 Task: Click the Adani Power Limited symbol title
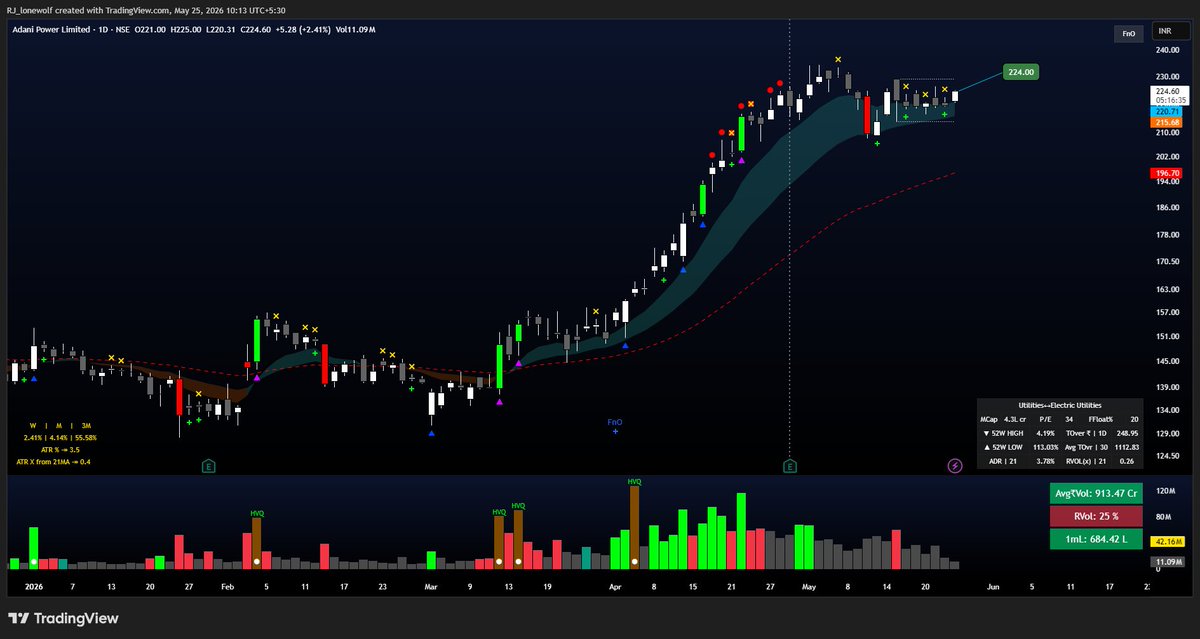pyautogui.click(x=49, y=32)
